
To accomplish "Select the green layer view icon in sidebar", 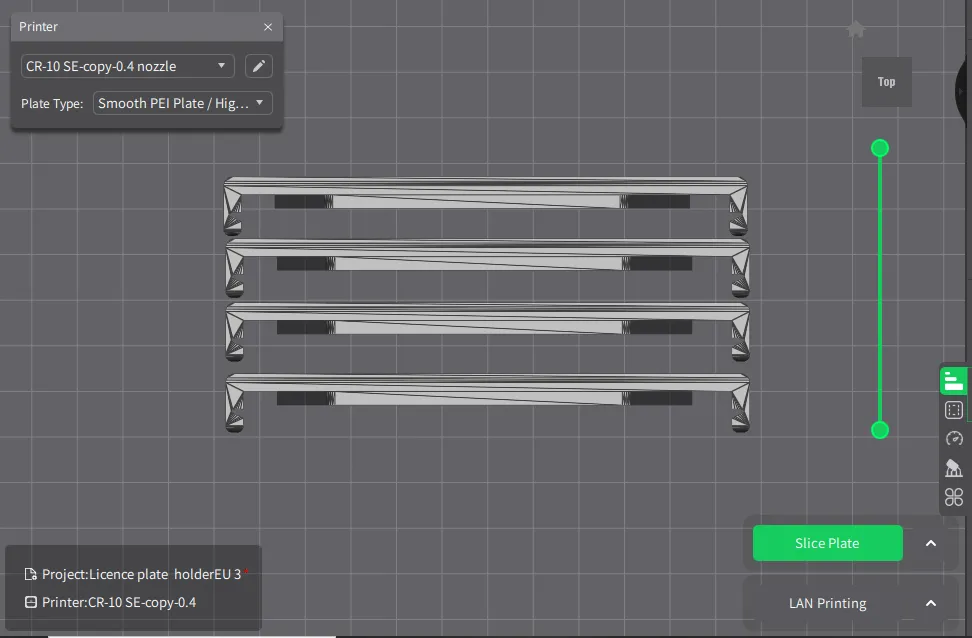I will (953, 381).
